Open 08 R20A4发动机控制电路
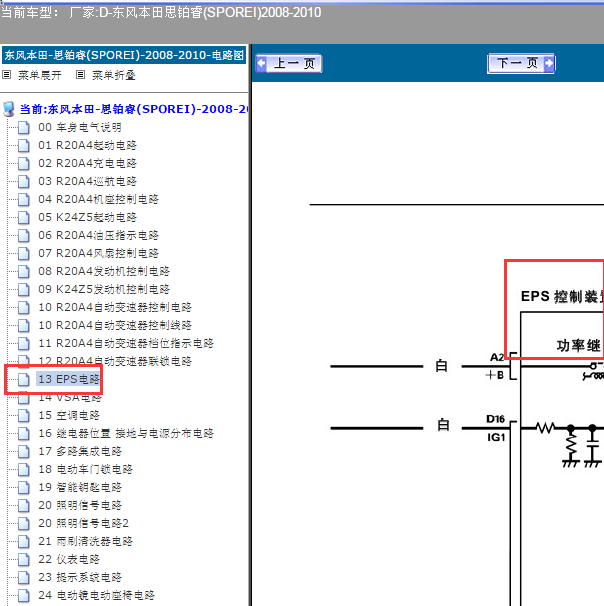The image size is (604, 606). (104, 271)
